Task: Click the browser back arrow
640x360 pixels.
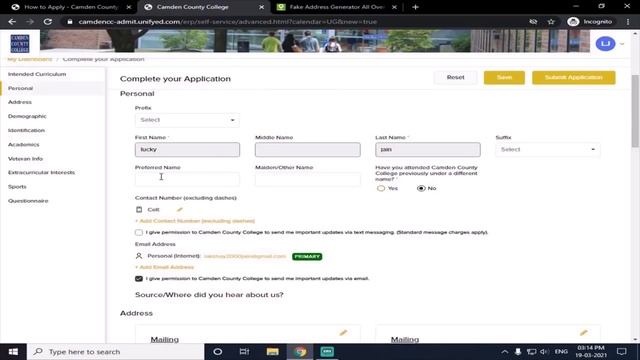Action: click(12, 22)
